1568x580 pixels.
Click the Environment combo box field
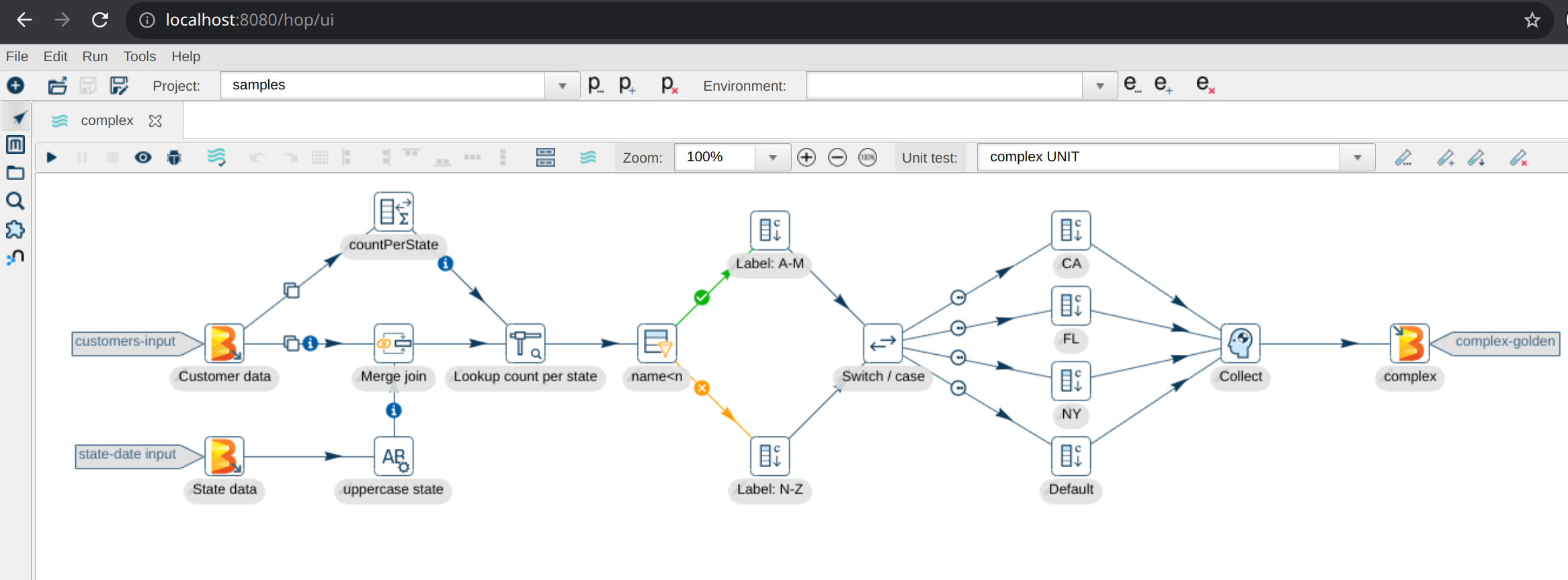(944, 86)
